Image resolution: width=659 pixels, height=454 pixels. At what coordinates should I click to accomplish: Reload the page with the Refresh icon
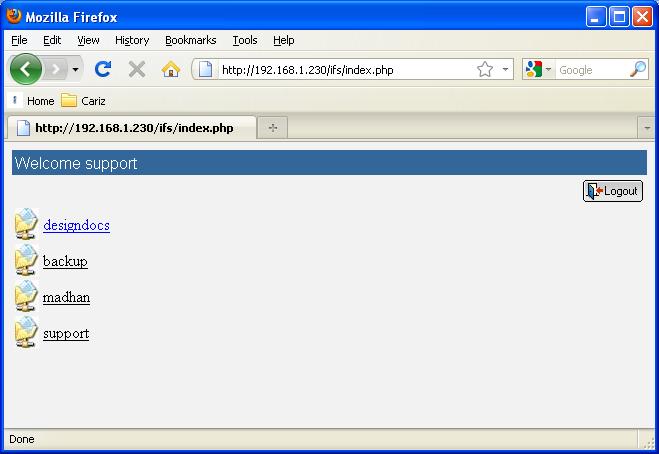[x=103, y=69]
